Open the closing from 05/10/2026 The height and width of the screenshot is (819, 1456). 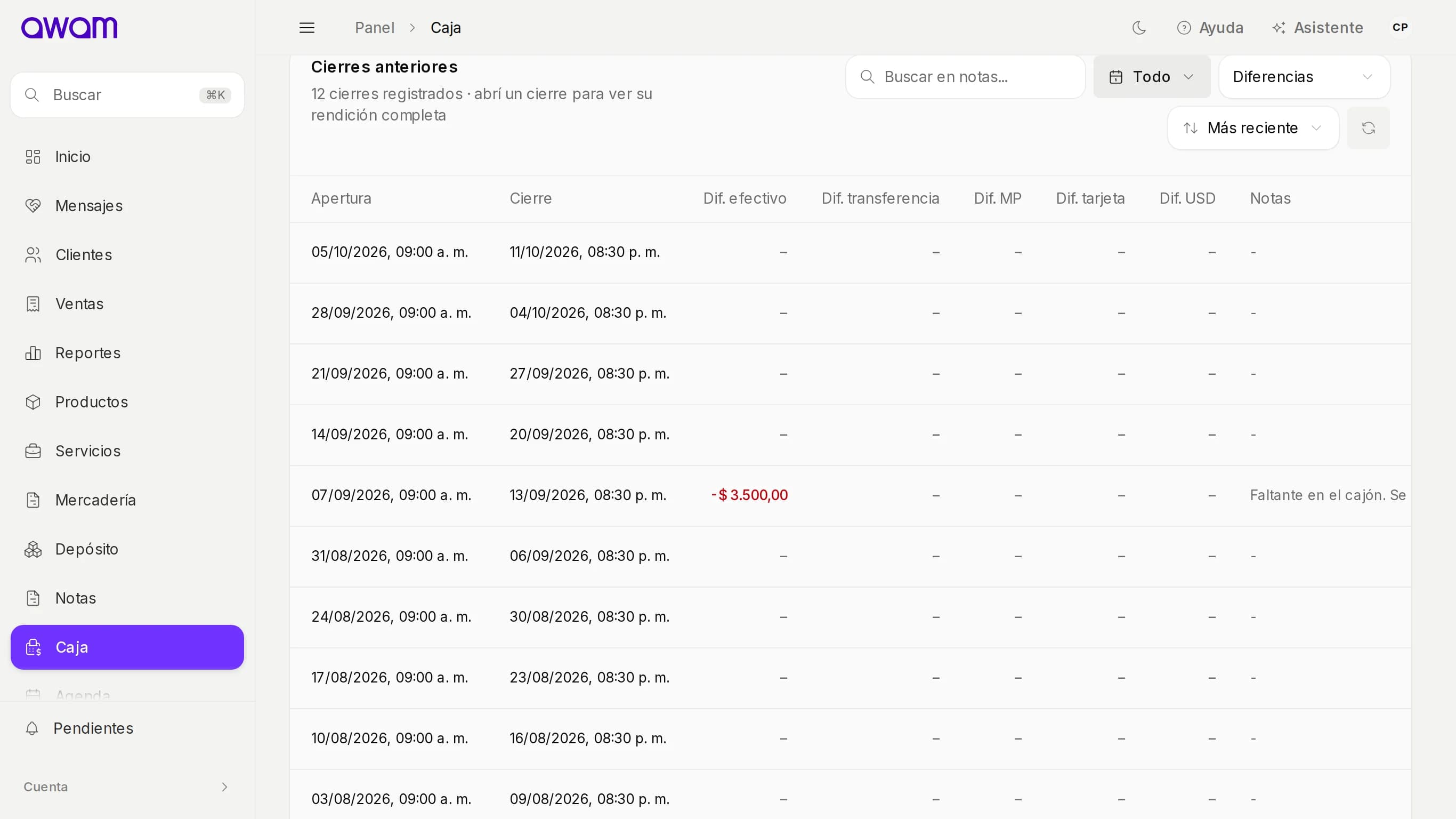(850, 252)
